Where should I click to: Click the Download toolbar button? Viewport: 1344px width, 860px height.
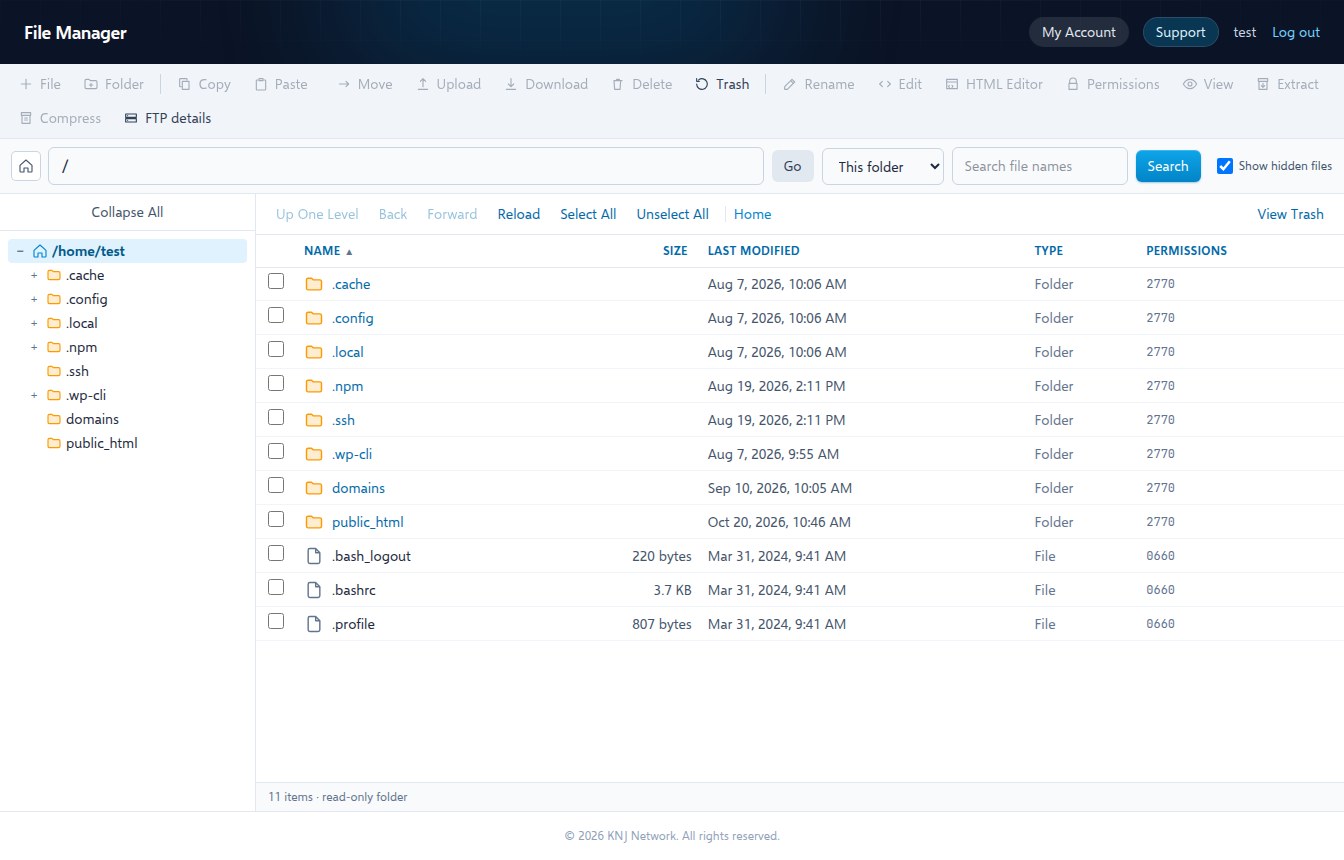coord(546,84)
